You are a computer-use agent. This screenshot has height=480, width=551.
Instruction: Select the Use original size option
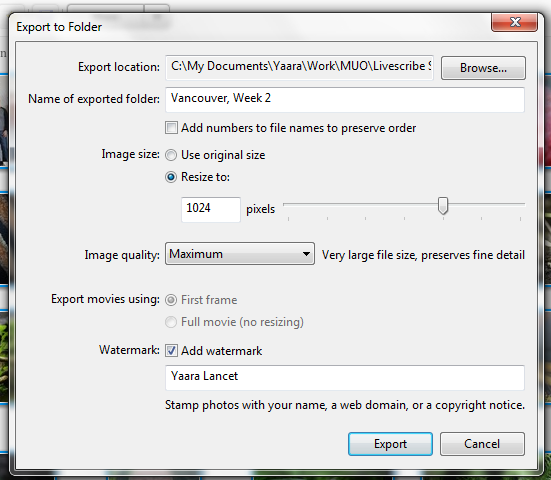[171, 155]
